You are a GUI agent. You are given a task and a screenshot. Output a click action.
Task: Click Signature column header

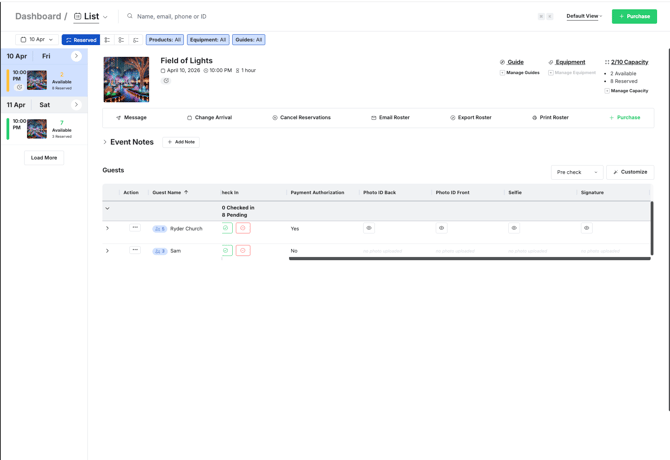(x=592, y=193)
